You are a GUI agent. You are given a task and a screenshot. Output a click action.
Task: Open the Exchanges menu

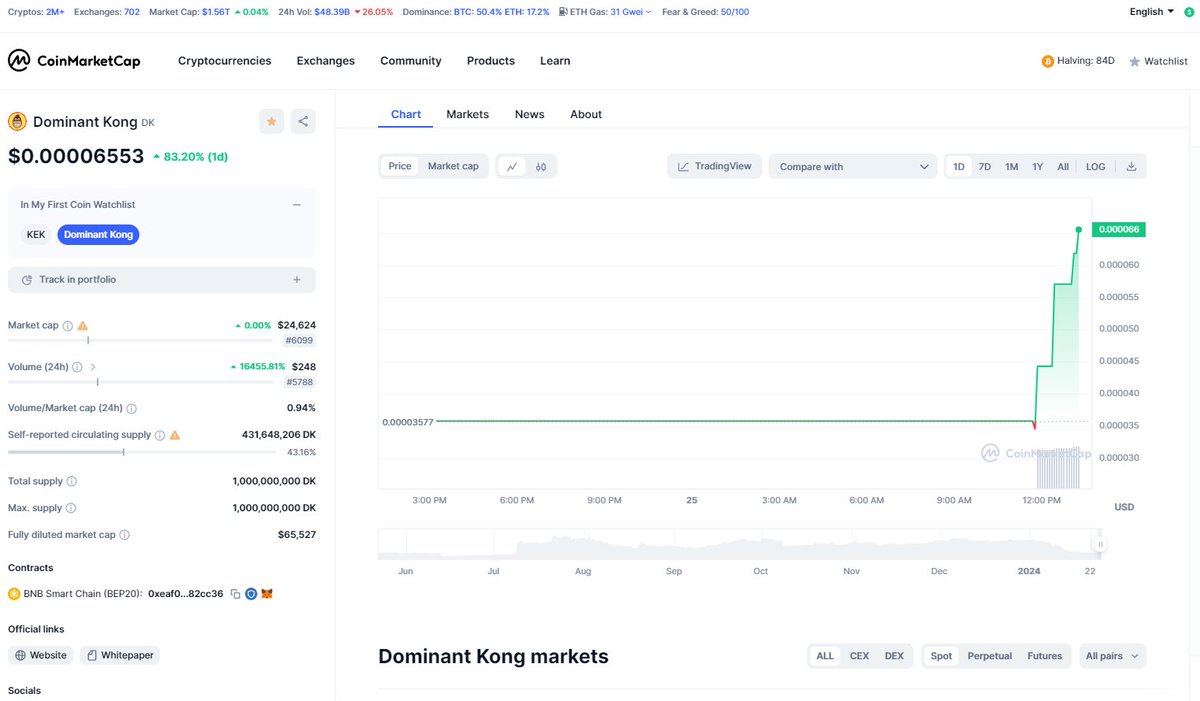(326, 61)
